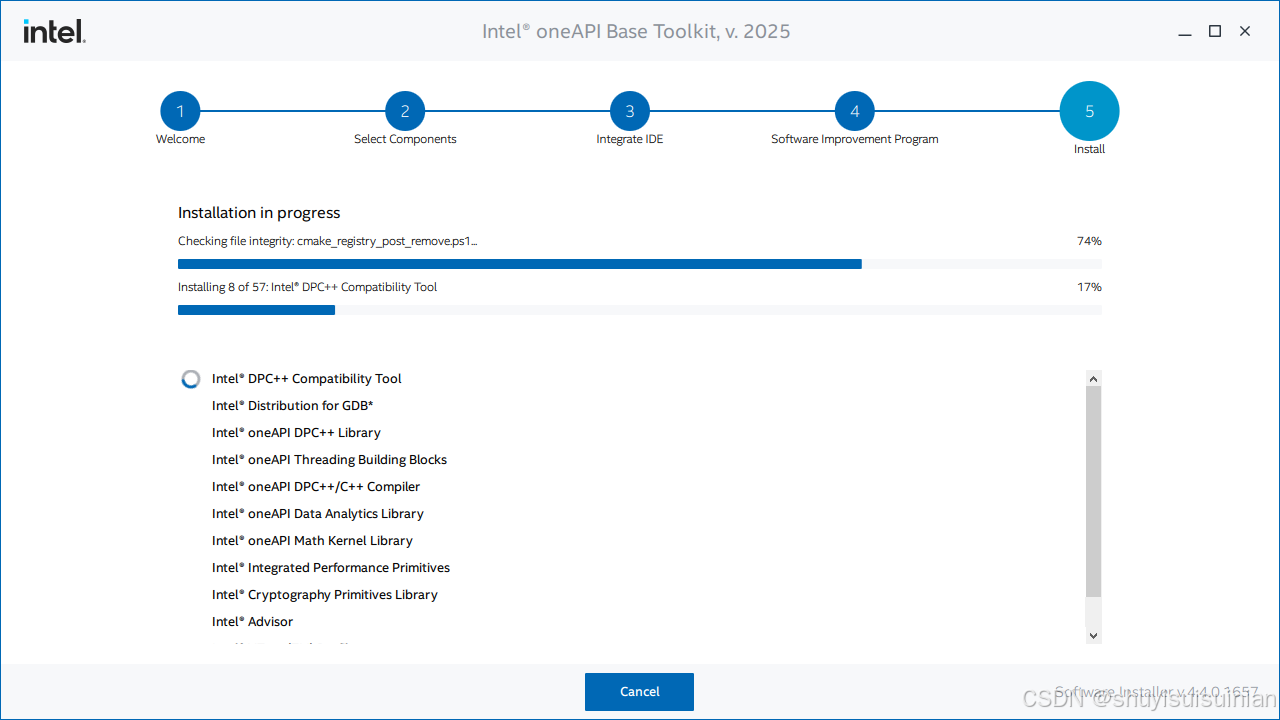Select step 1 Welcome circle
1280x720 pixels.
(180, 111)
